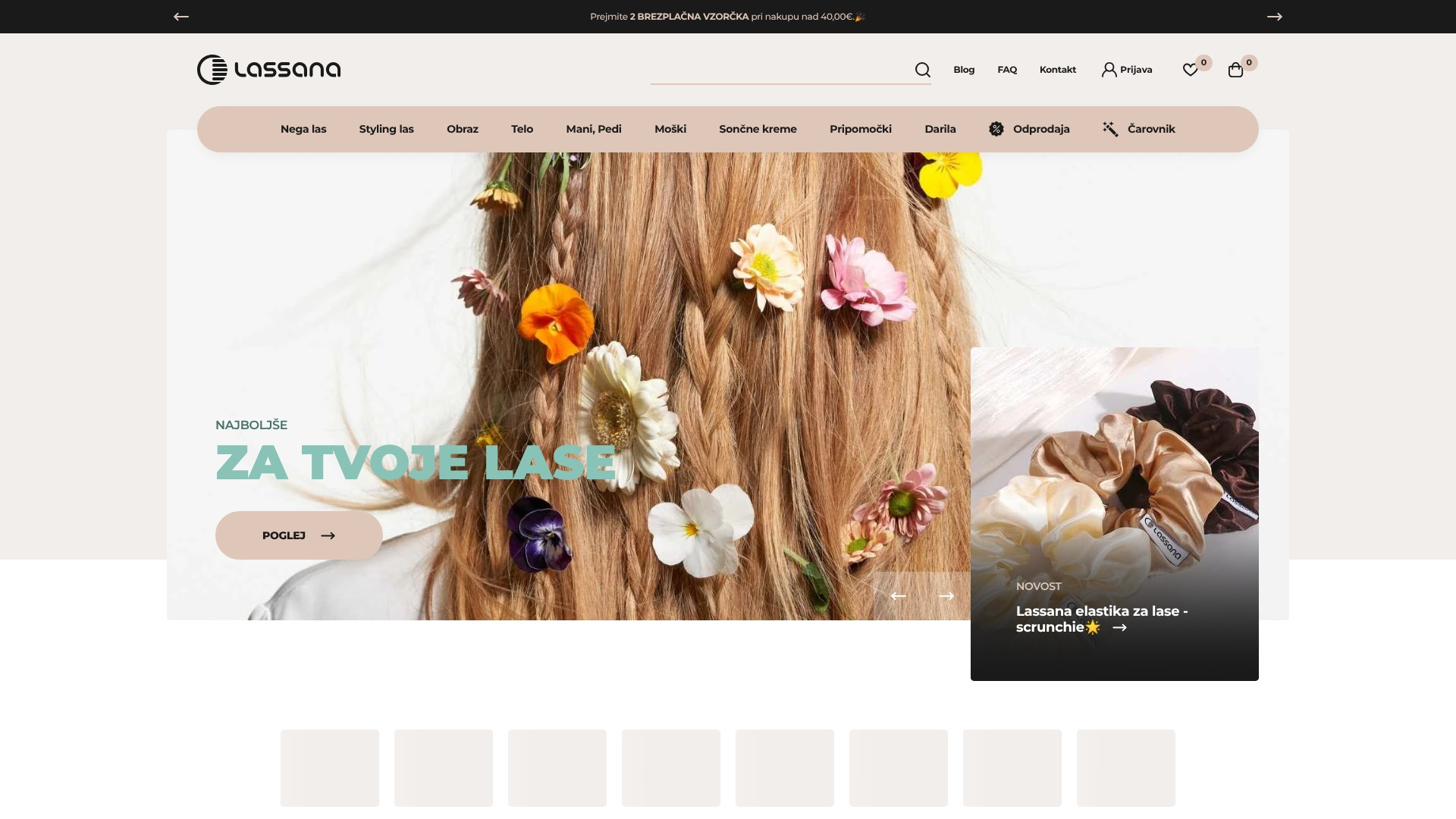Go to previous hero slide arrow
Viewport: 1456px width, 819px height.
point(898,596)
